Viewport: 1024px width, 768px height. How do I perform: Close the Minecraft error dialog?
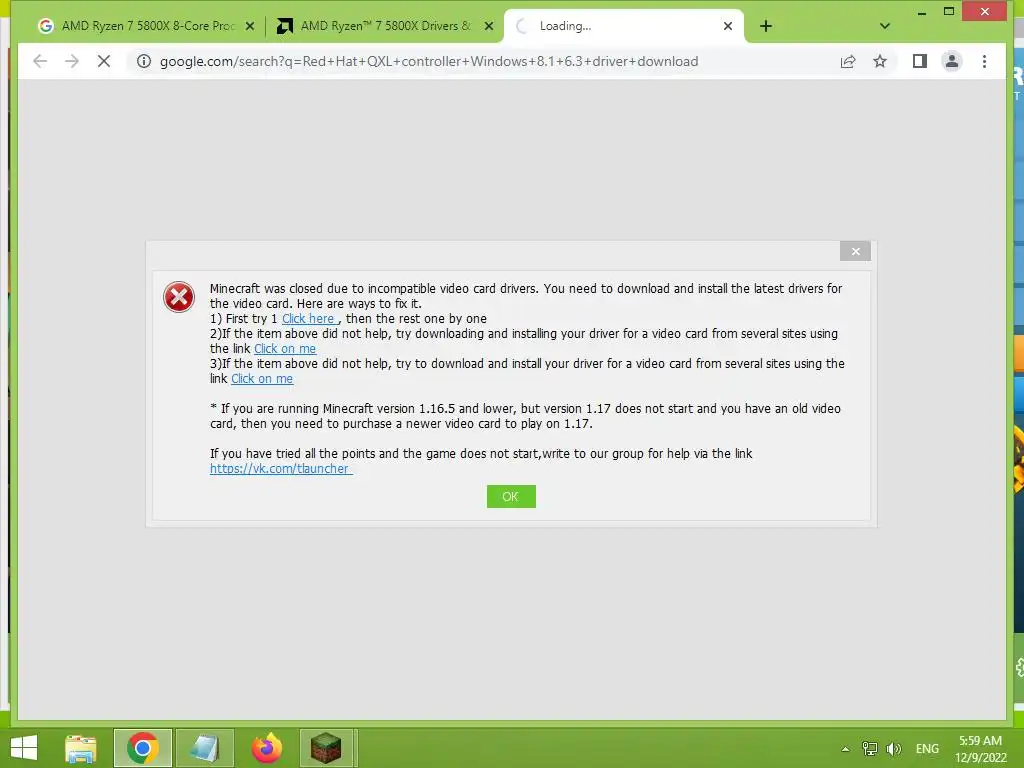856,251
